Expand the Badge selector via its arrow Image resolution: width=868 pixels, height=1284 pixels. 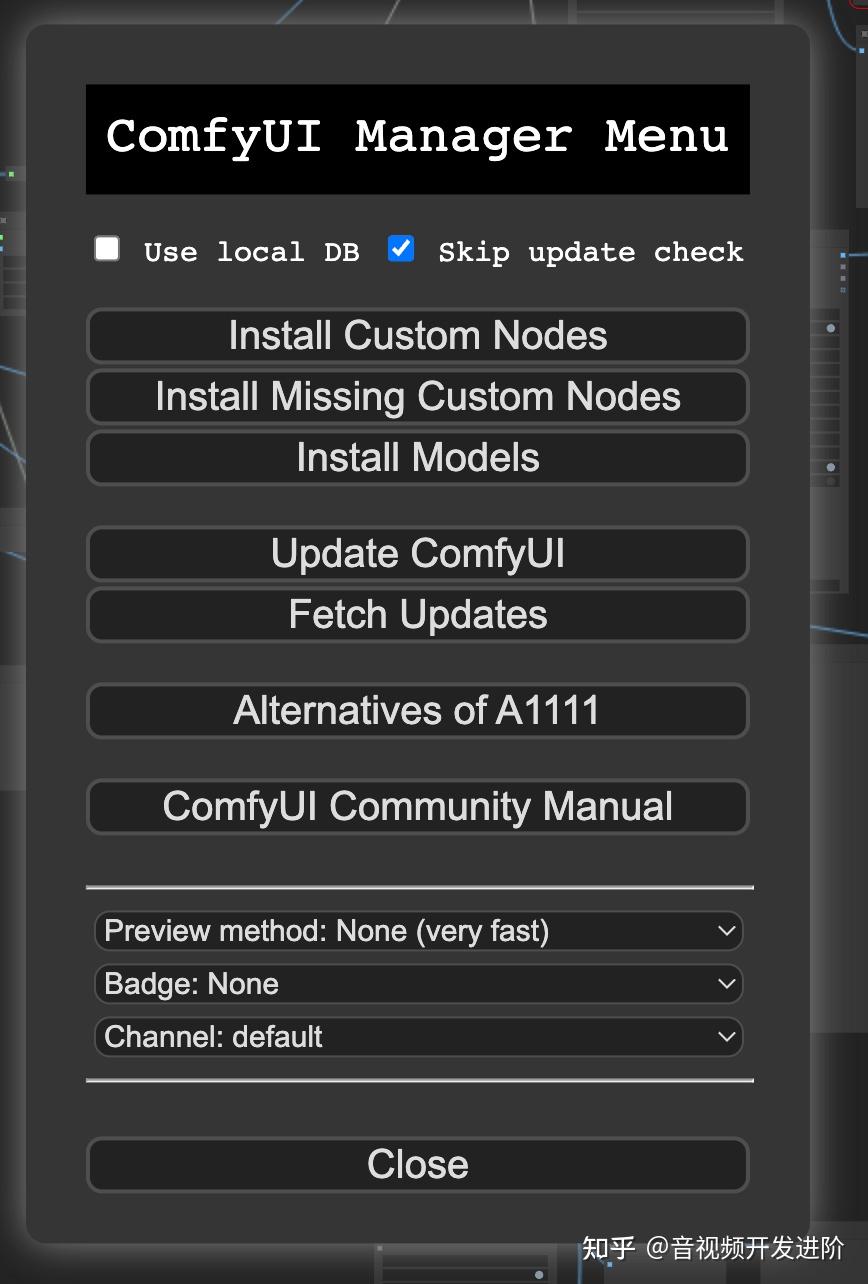click(x=728, y=983)
